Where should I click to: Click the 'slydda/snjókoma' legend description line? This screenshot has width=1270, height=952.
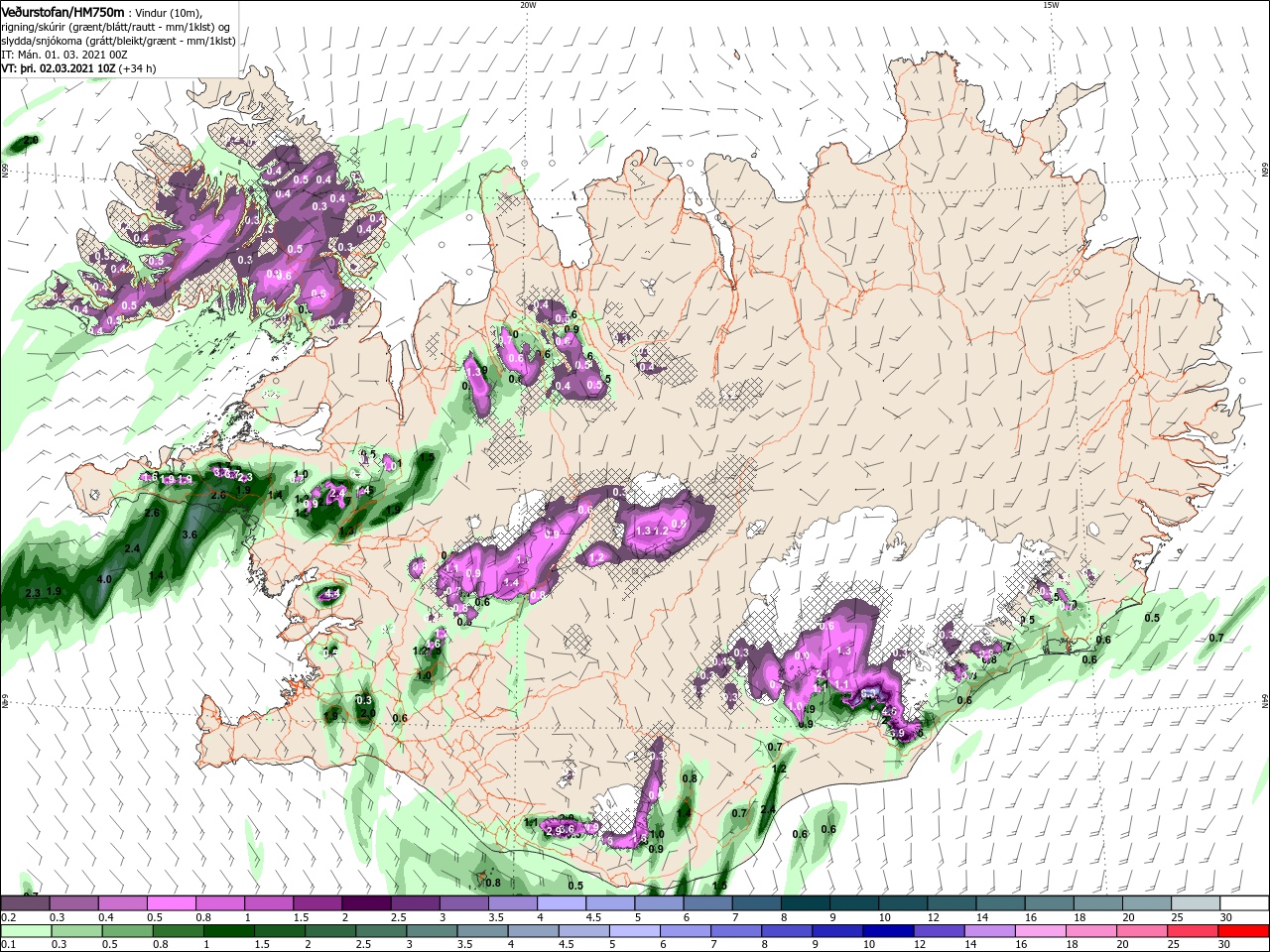(x=118, y=41)
